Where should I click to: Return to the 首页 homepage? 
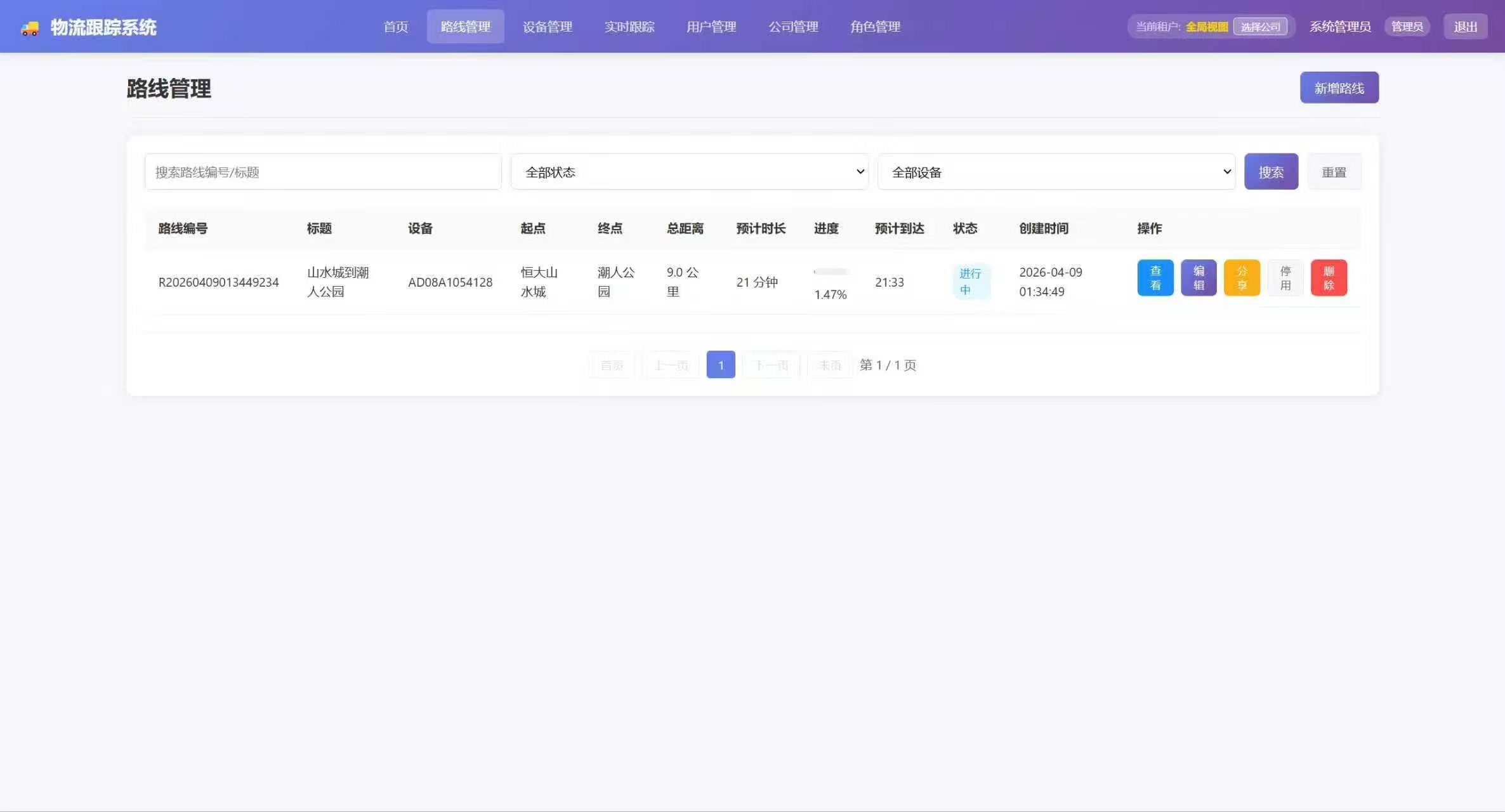[395, 27]
